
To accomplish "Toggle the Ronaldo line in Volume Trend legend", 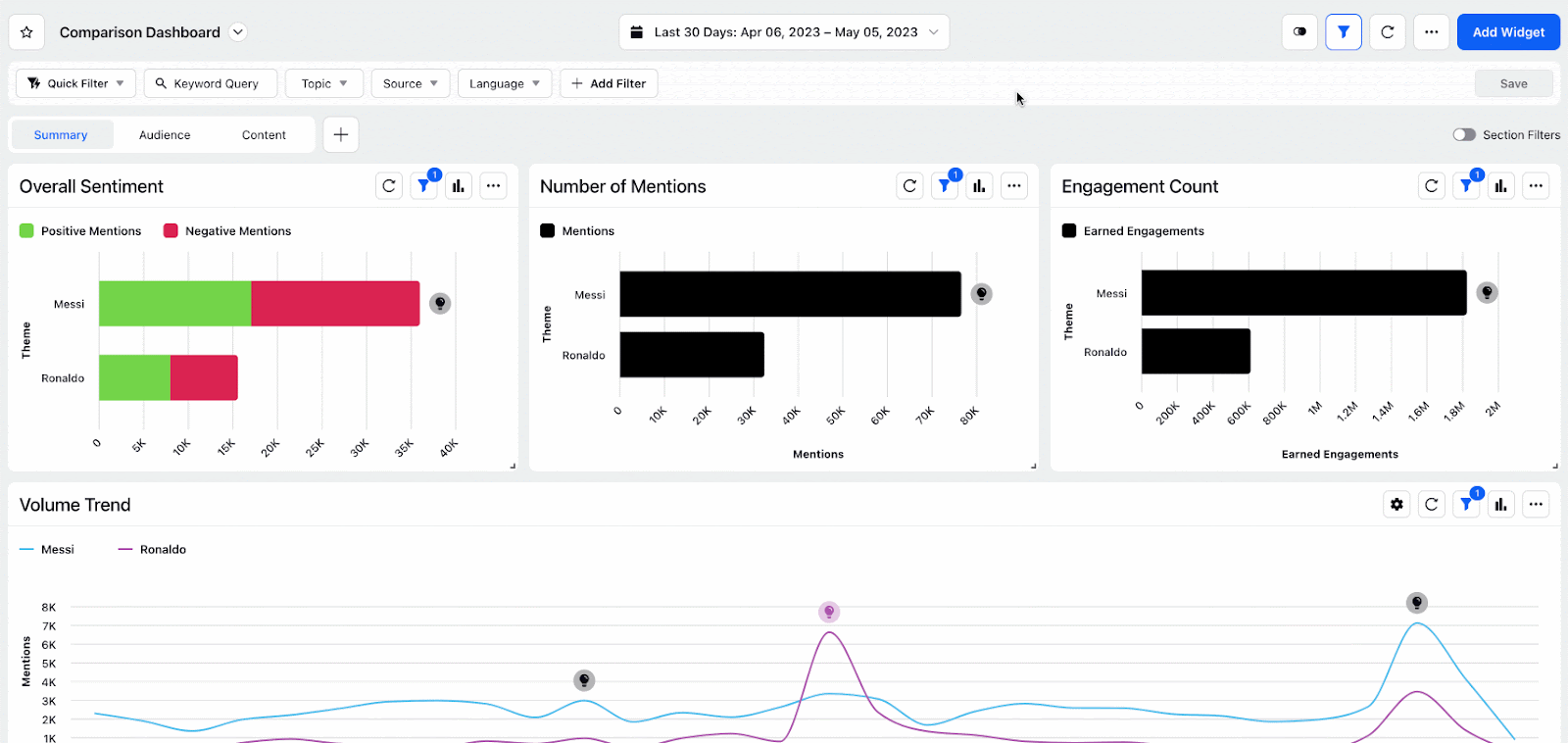I will (152, 550).
